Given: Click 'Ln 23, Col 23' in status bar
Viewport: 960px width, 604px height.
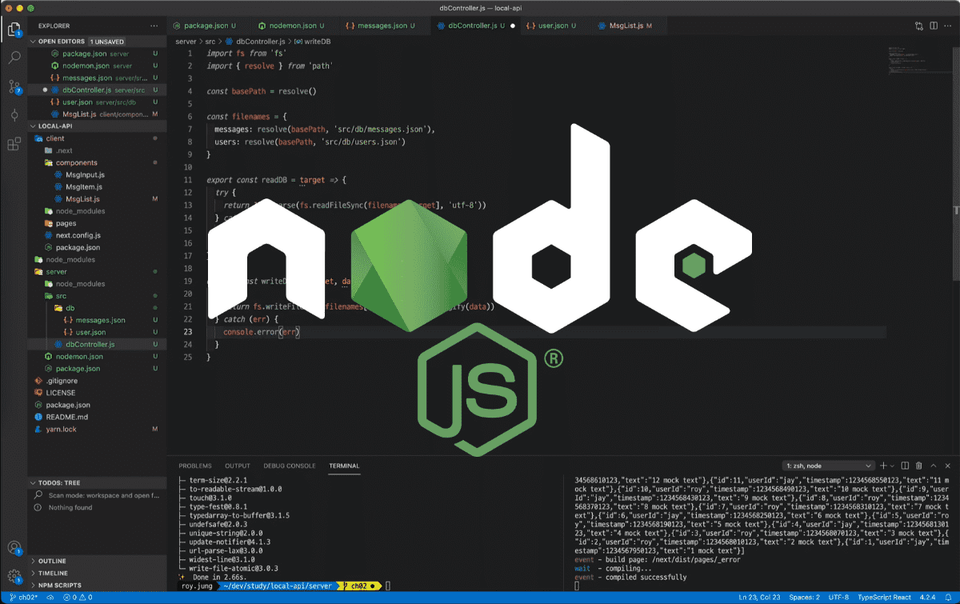Looking at the screenshot, I should pos(759,597).
